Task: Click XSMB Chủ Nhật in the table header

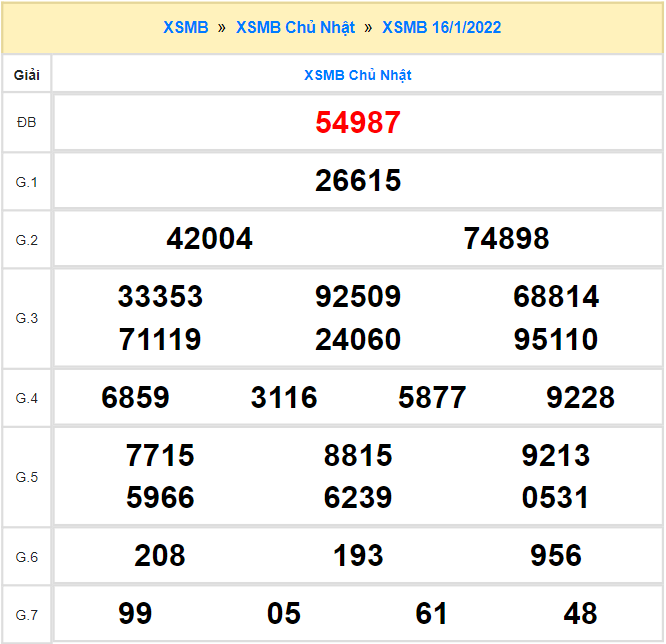Action: [357, 75]
